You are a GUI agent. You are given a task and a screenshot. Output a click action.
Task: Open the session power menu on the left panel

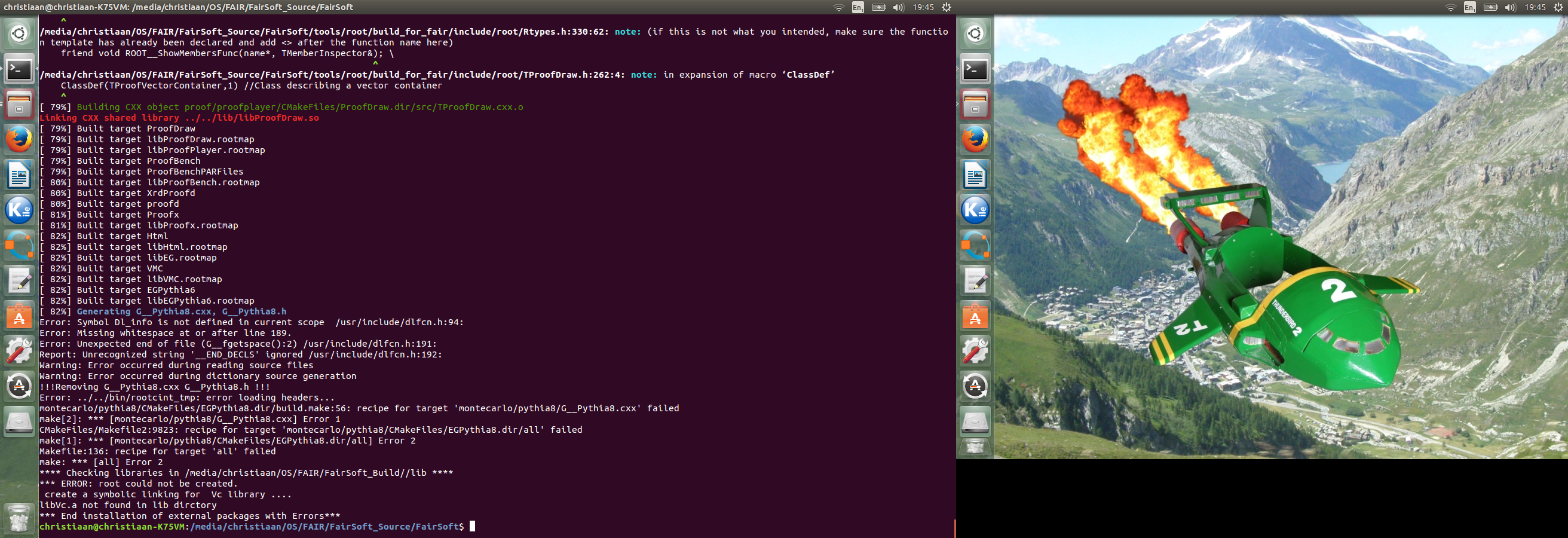point(947,7)
